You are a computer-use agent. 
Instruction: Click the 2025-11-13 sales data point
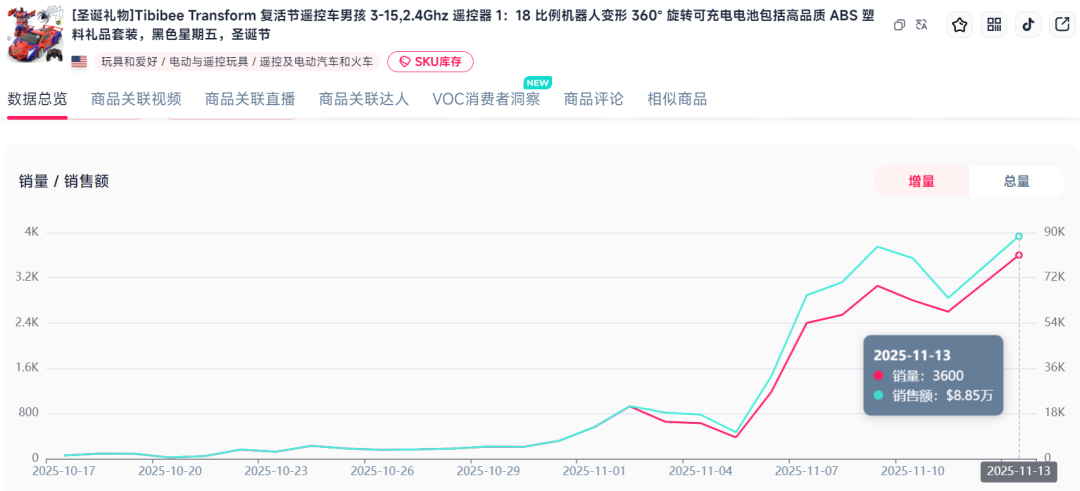click(1018, 255)
